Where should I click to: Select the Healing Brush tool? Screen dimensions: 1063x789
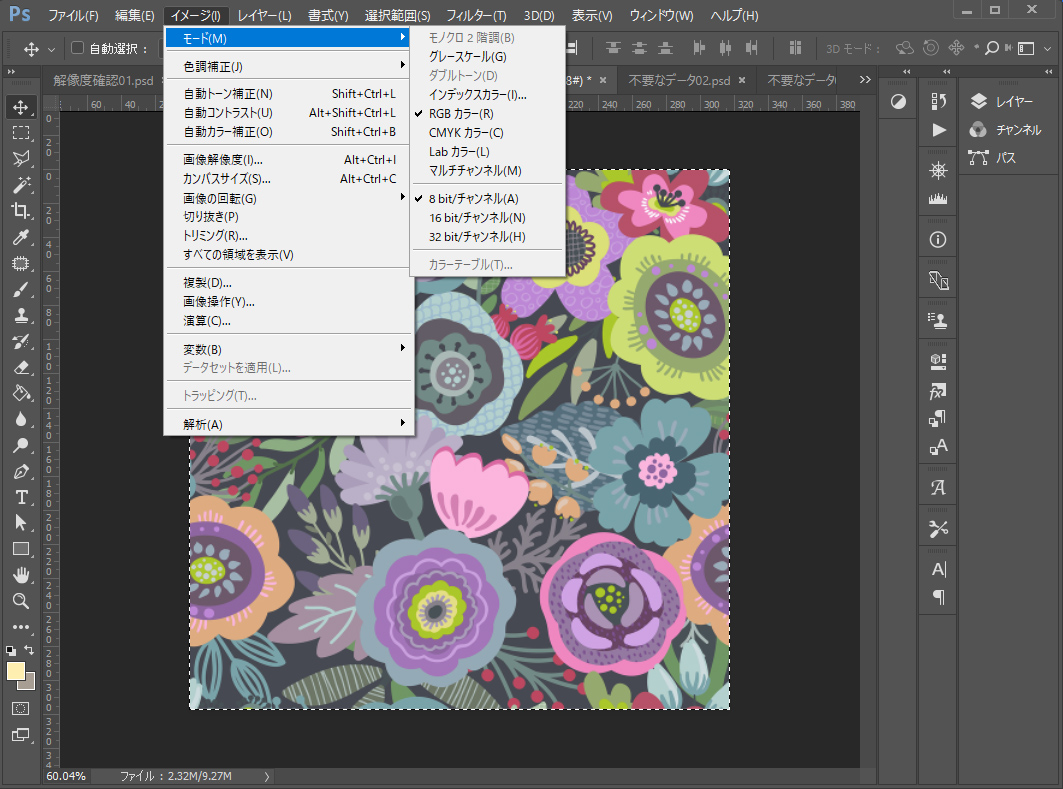click(x=21, y=263)
